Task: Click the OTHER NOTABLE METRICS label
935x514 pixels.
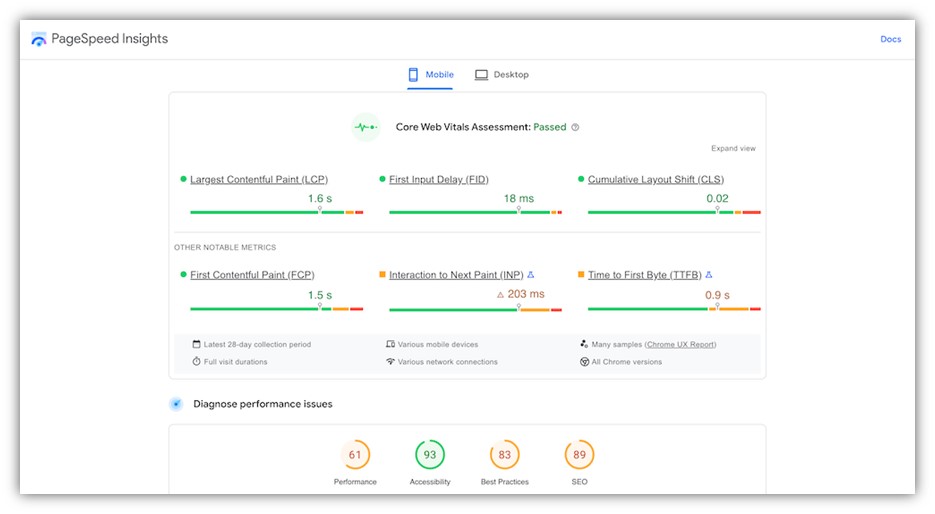Action: [x=225, y=247]
